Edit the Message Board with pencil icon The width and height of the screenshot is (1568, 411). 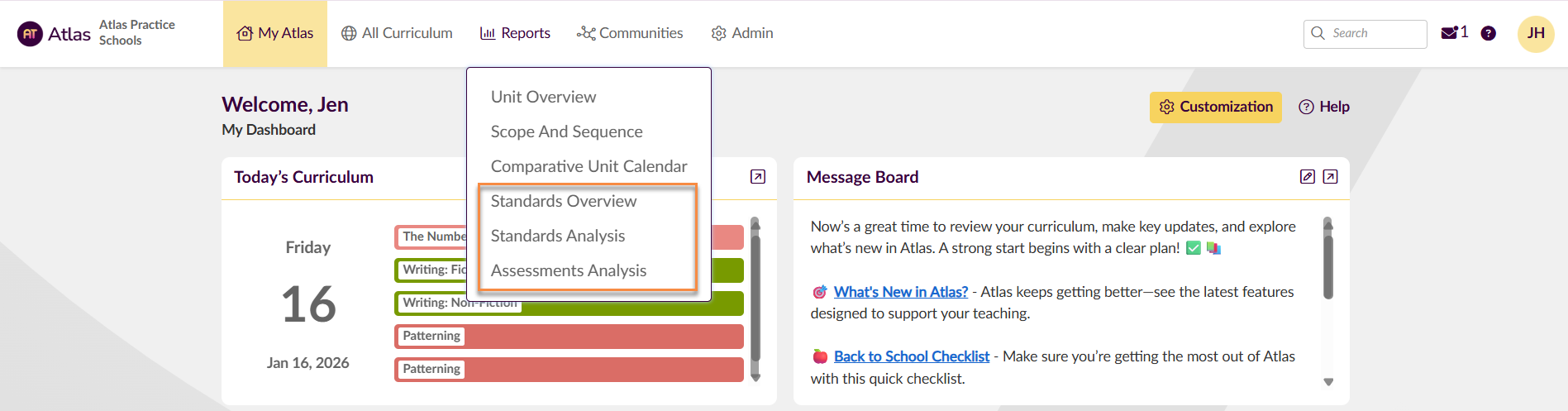[x=1307, y=177]
